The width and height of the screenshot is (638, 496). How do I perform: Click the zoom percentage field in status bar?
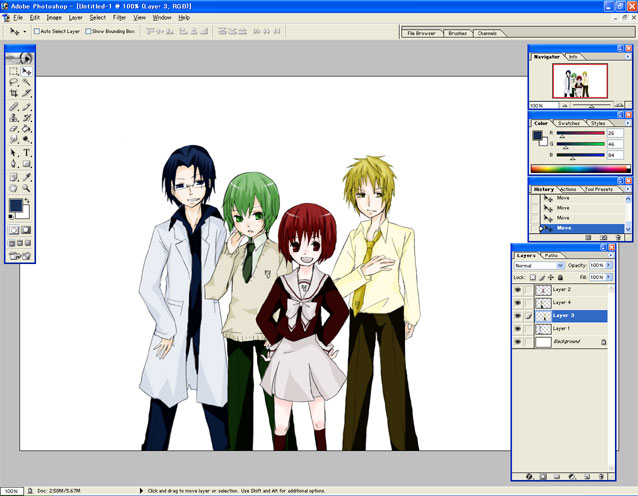tap(11, 491)
